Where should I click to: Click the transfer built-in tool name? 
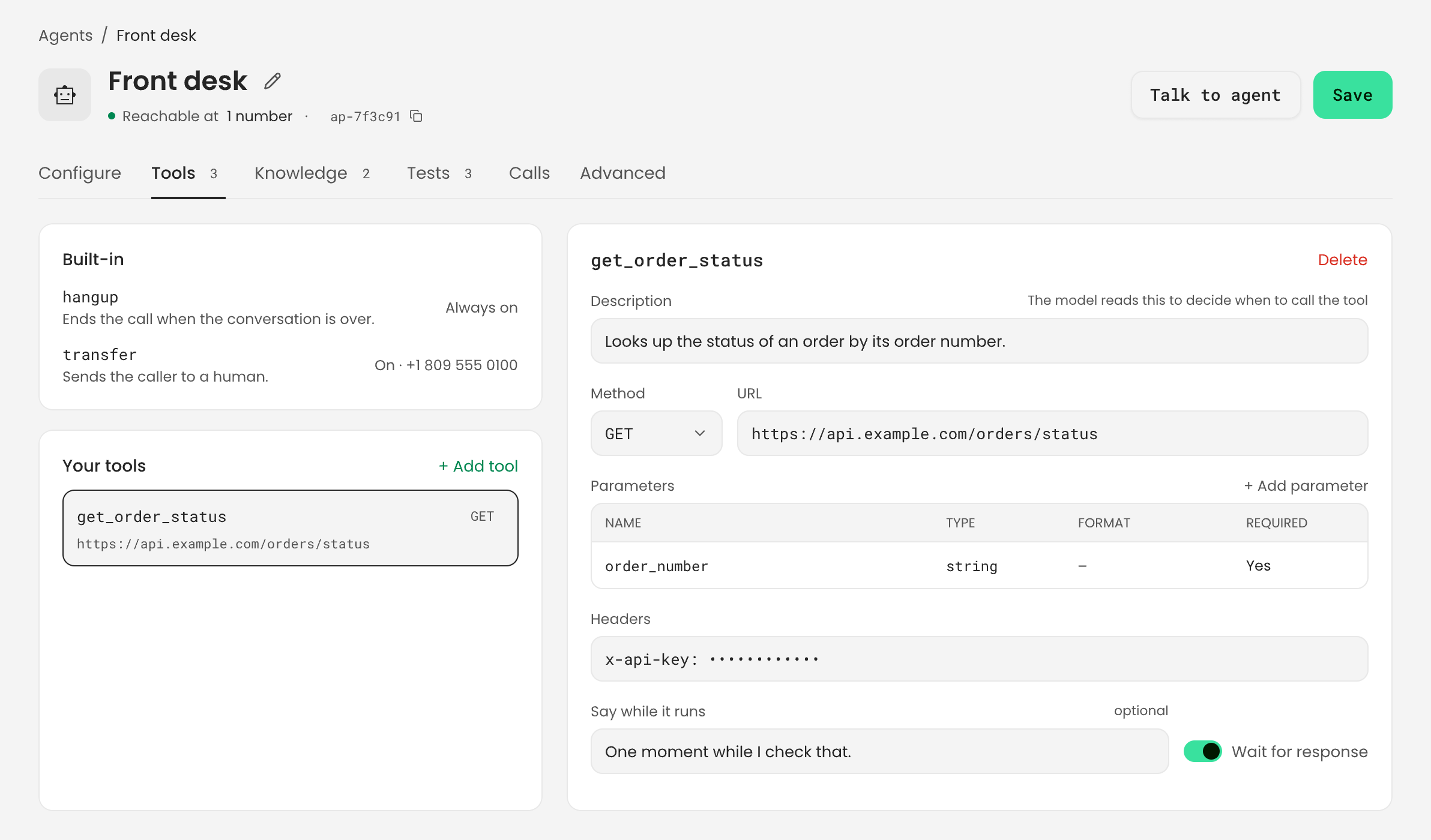(x=100, y=355)
